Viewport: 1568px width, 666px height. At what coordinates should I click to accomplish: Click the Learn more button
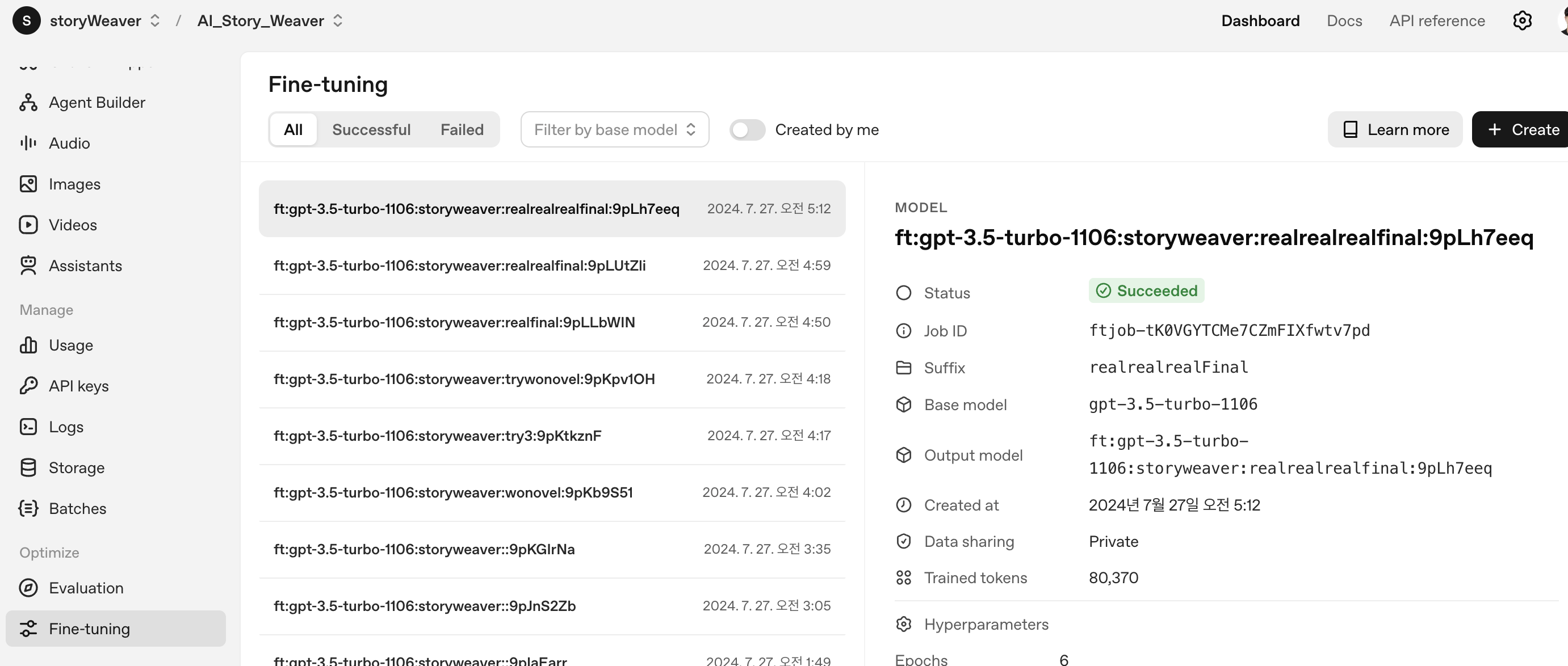click(1394, 129)
